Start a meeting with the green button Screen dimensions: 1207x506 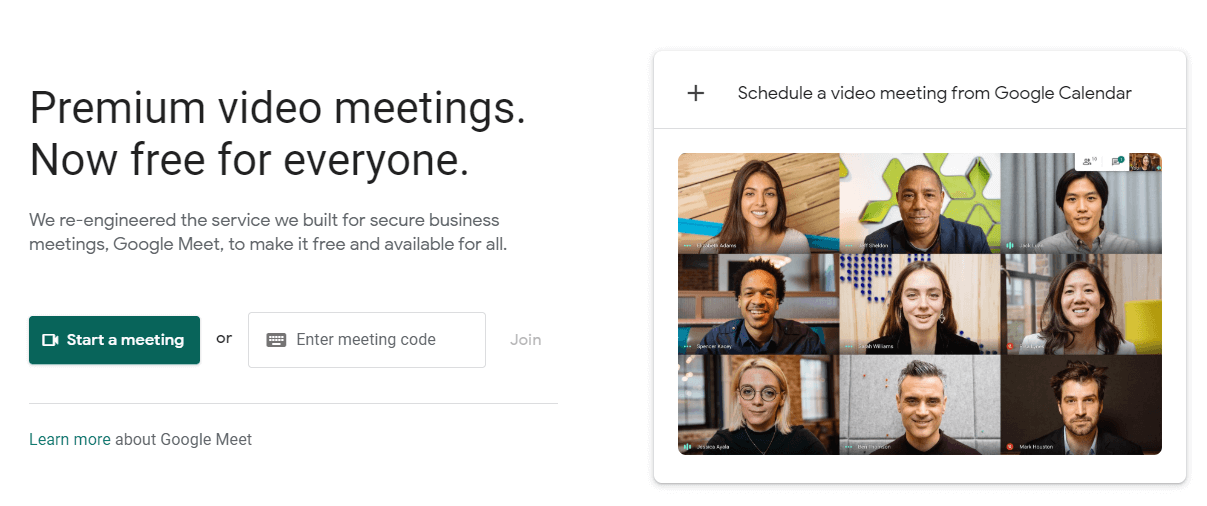coord(114,340)
